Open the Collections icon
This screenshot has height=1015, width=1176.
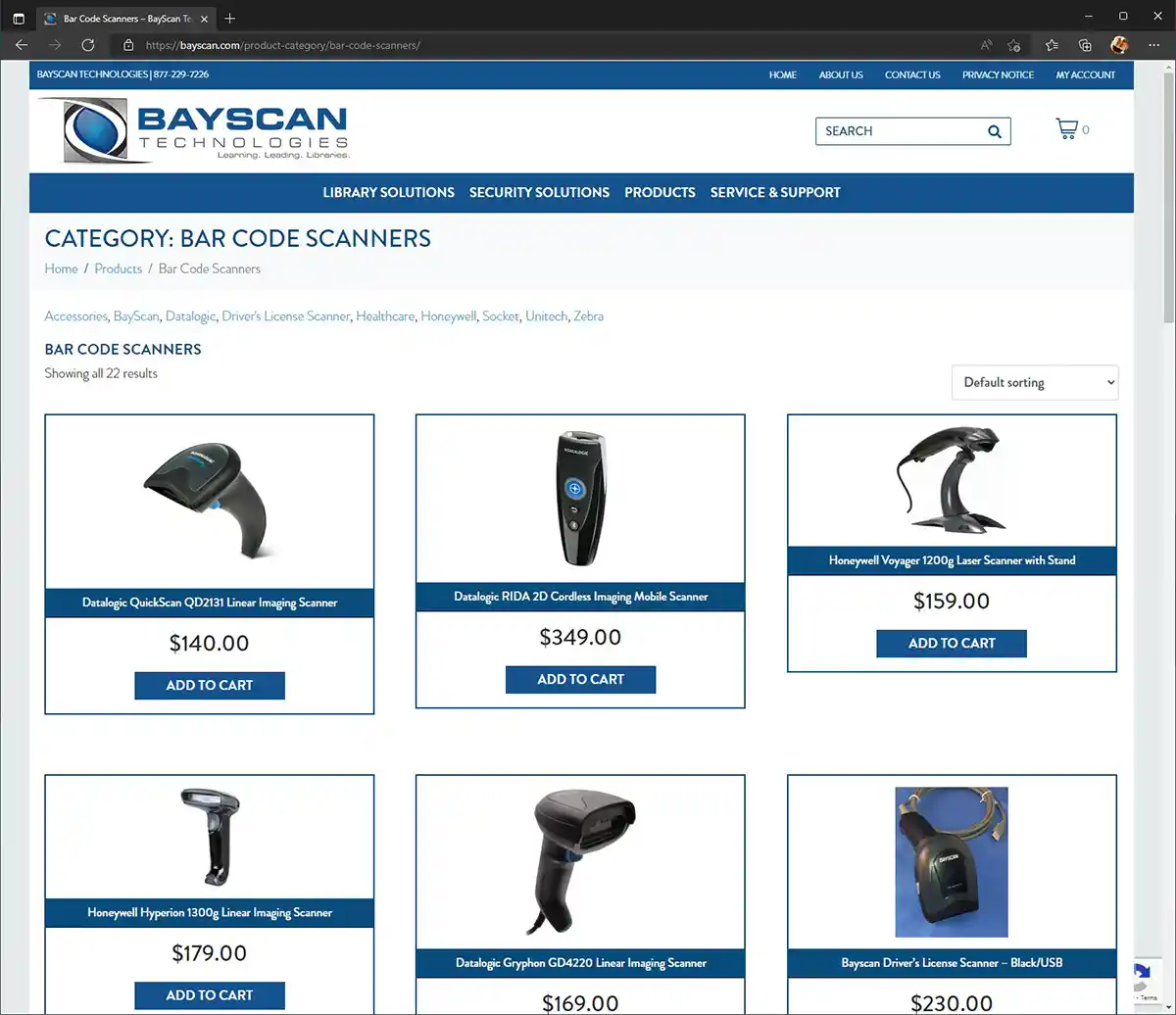coord(1085,45)
